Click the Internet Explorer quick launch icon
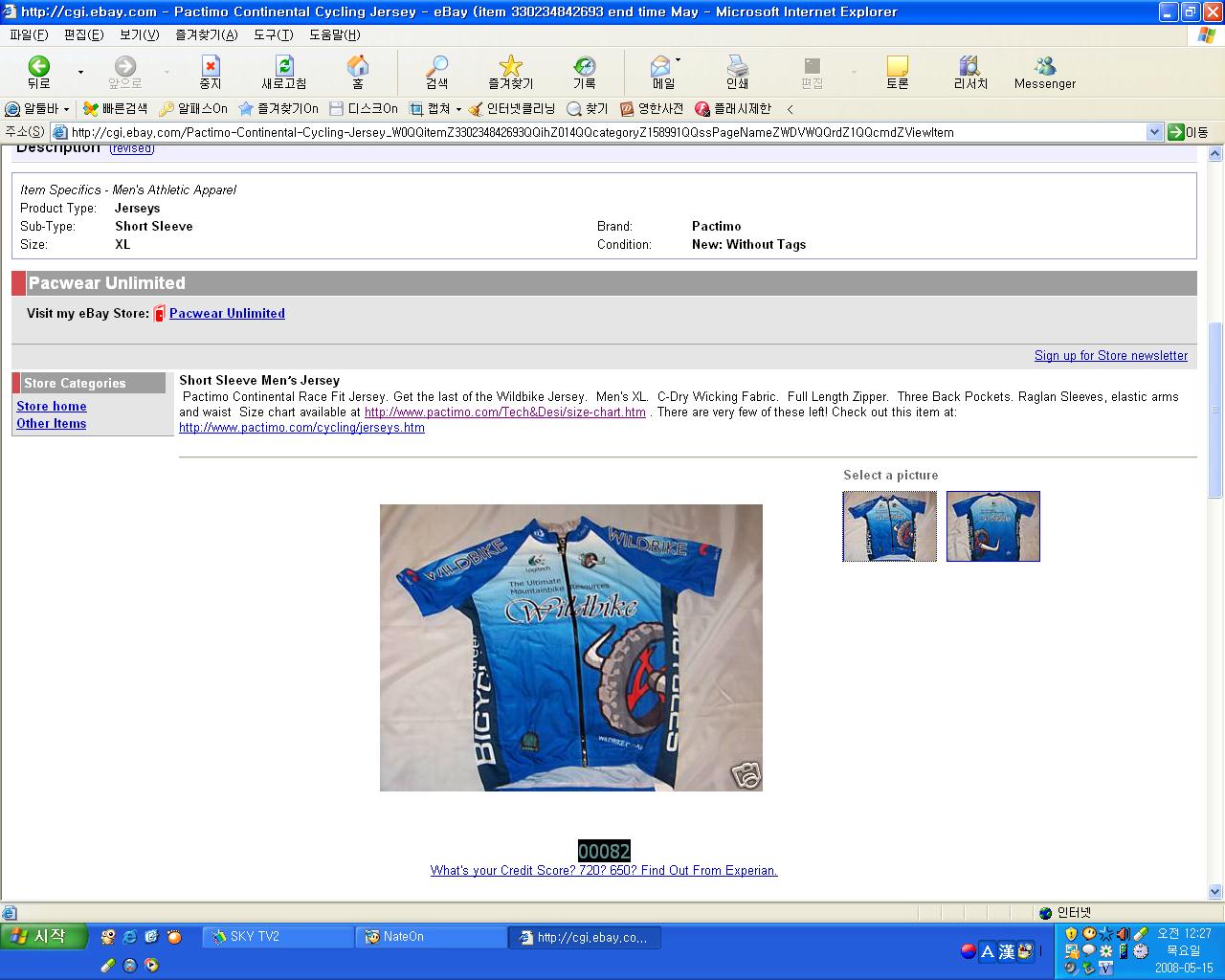Image resolution: width=1225 pixels, height=980 pixels. [129, 937]
